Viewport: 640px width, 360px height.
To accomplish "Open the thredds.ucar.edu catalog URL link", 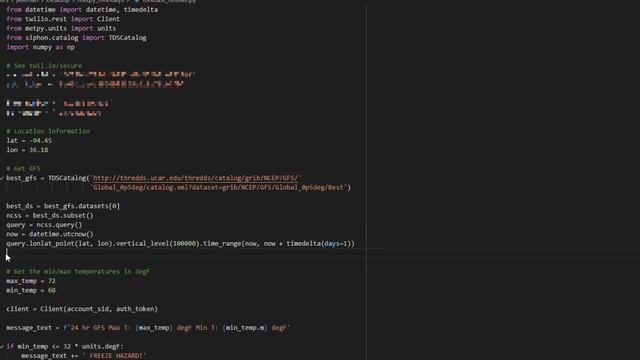I will click(196, 178).
